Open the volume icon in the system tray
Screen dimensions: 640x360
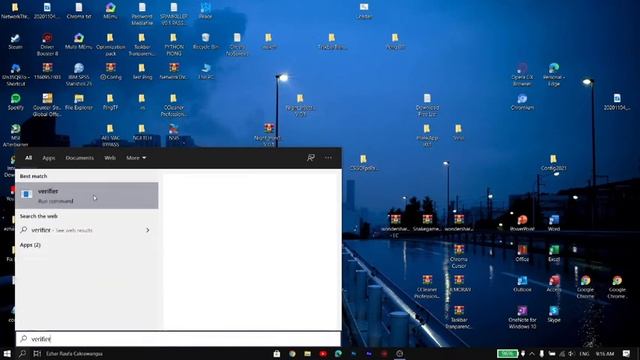(x=571, y=353)
